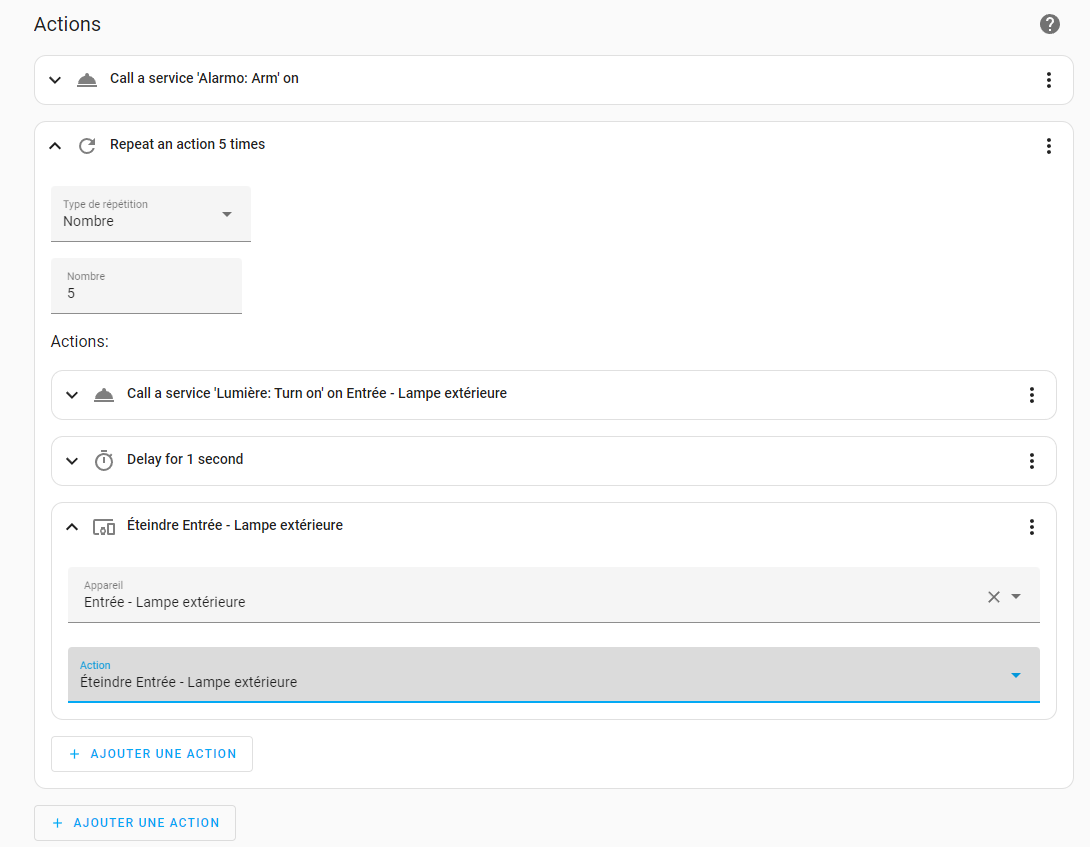The width and height of the screenshot is (1090, 847).
Task: Click the Nombre input field showing 5
Action: (x=147, y=286)
